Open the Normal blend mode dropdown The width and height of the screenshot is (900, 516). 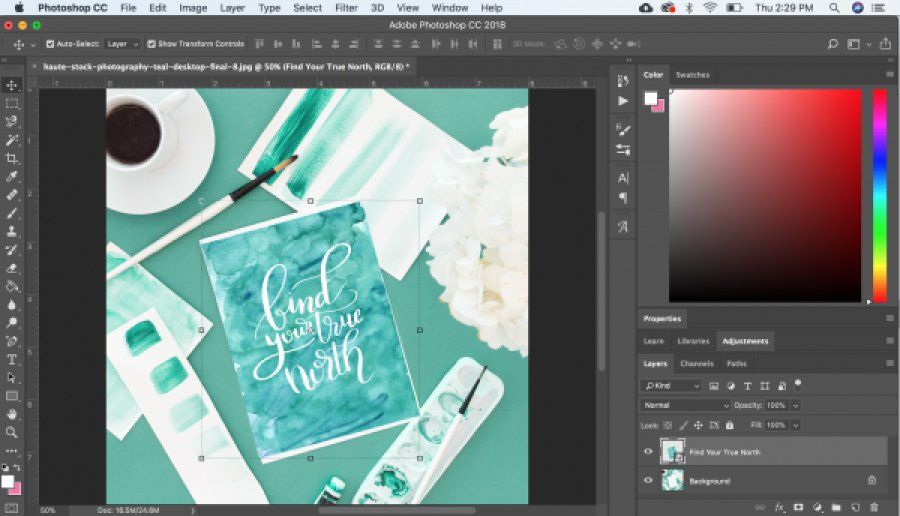click(x=685, y=405)
